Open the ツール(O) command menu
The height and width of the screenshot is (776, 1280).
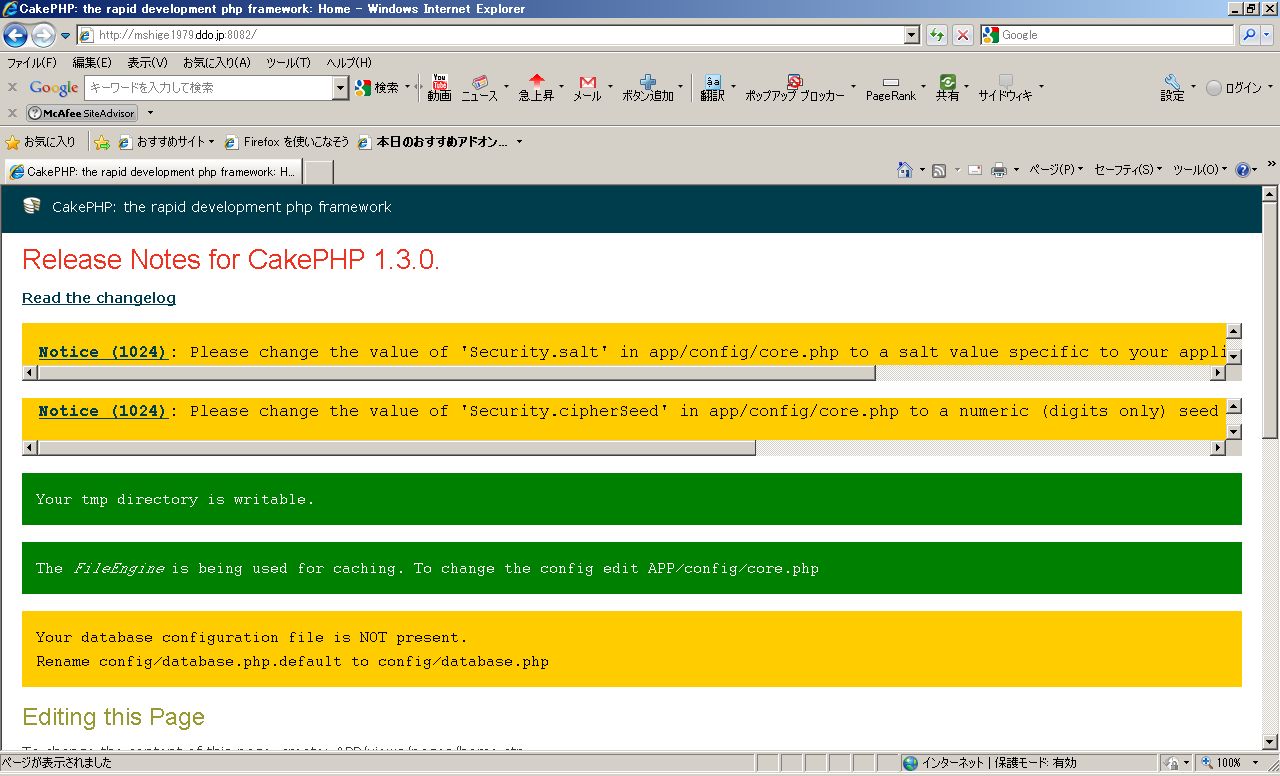(1200, 170)
